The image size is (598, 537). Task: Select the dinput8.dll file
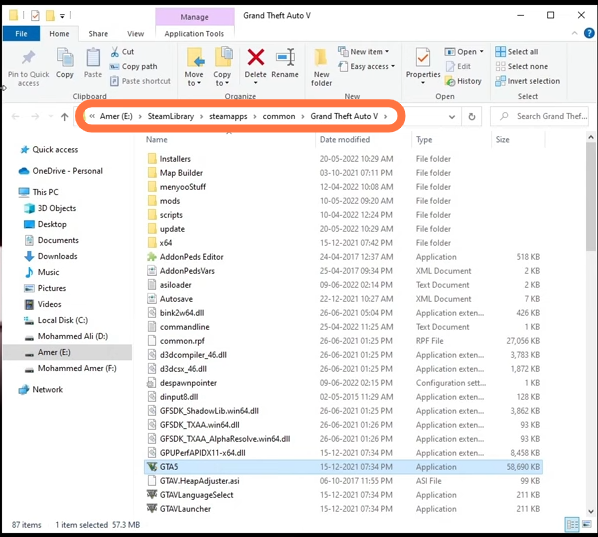tap(178, 397)
